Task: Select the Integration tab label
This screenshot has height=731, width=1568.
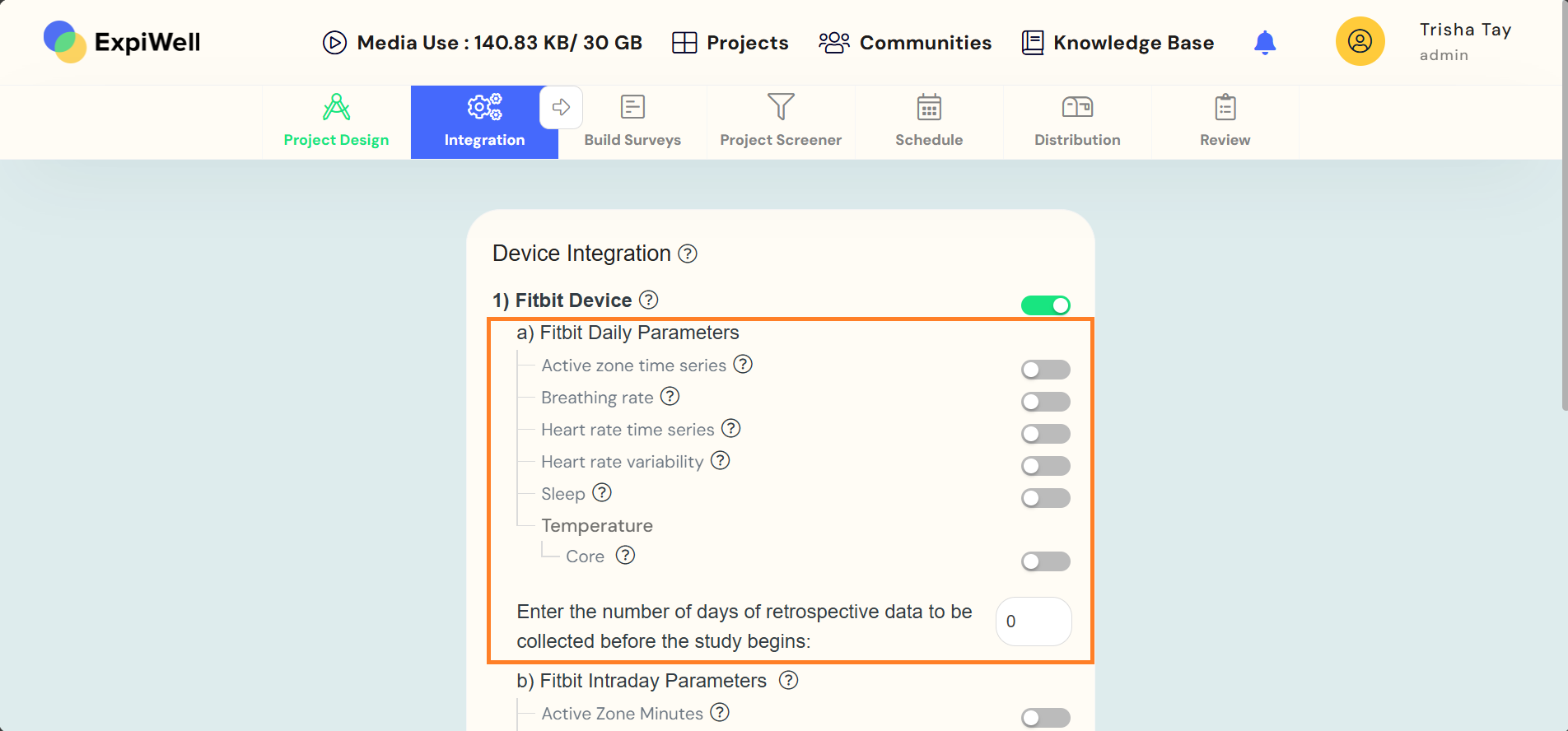Action: click(x=484, y=140)
